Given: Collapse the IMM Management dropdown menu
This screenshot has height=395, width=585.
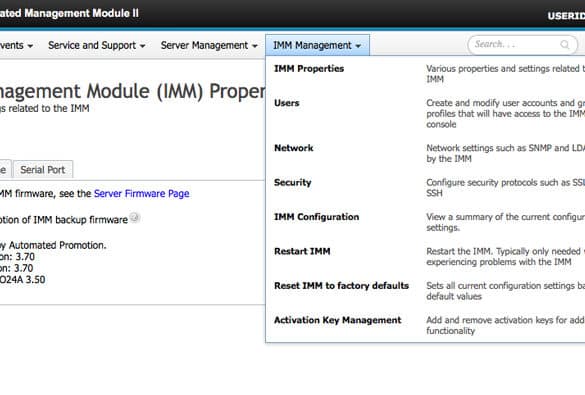Looking at the screenshot, I should (317, 46).
